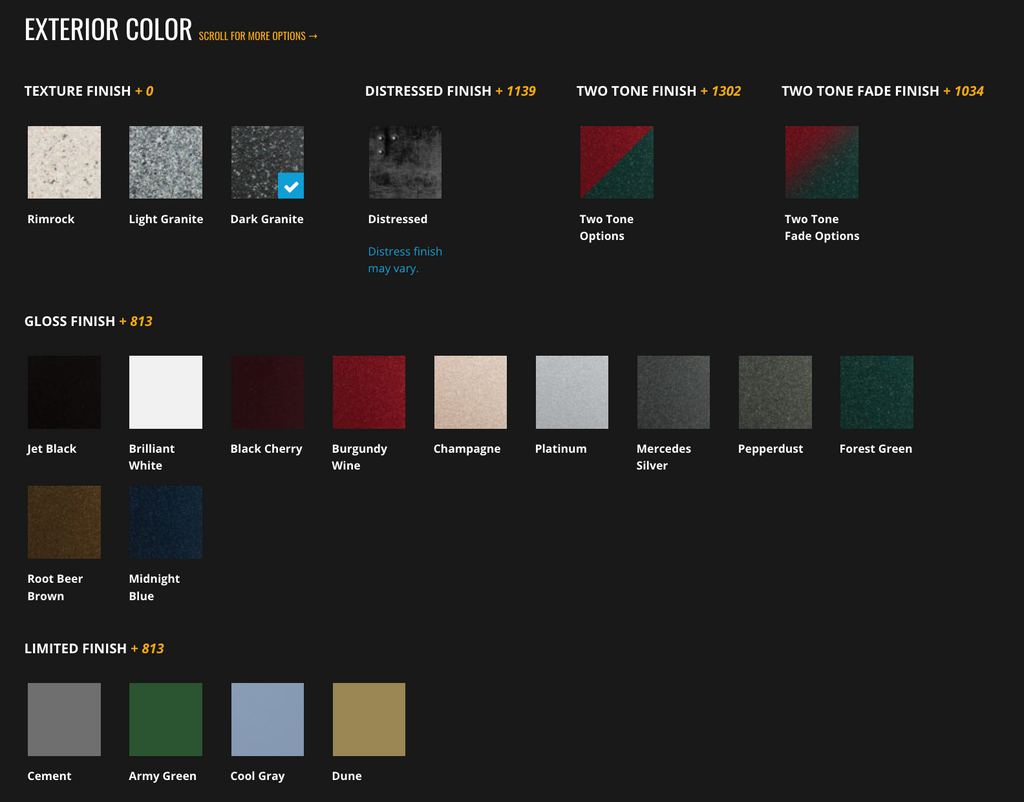Select Midnight Blue gloss color
This screenshot has width=1024, height=802.
point(165,522)
